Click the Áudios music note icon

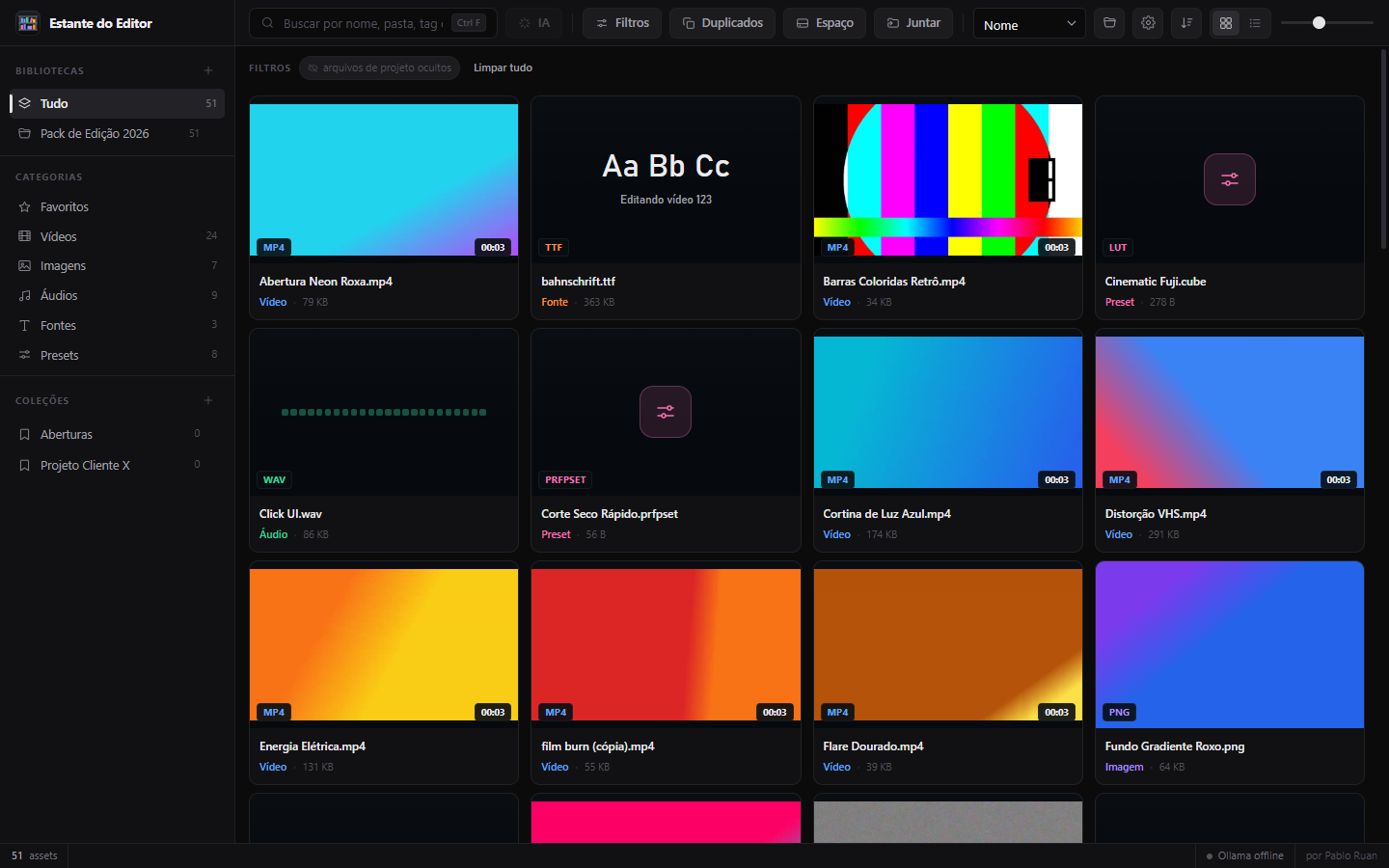25,296
